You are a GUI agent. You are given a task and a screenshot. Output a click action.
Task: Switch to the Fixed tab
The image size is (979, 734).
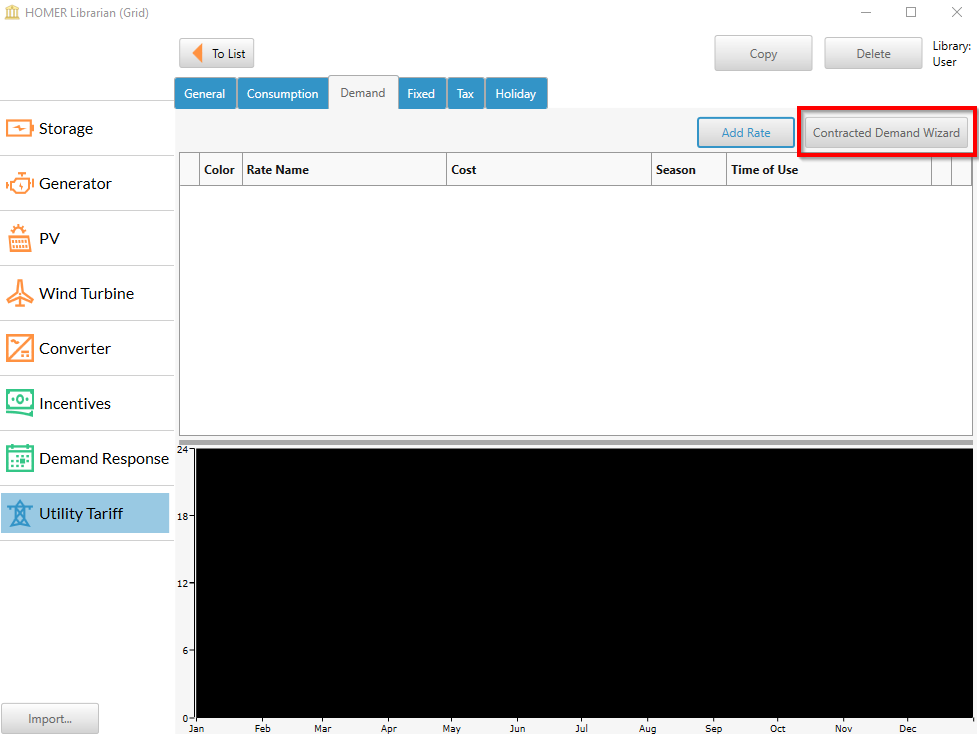tap(421, 94)
